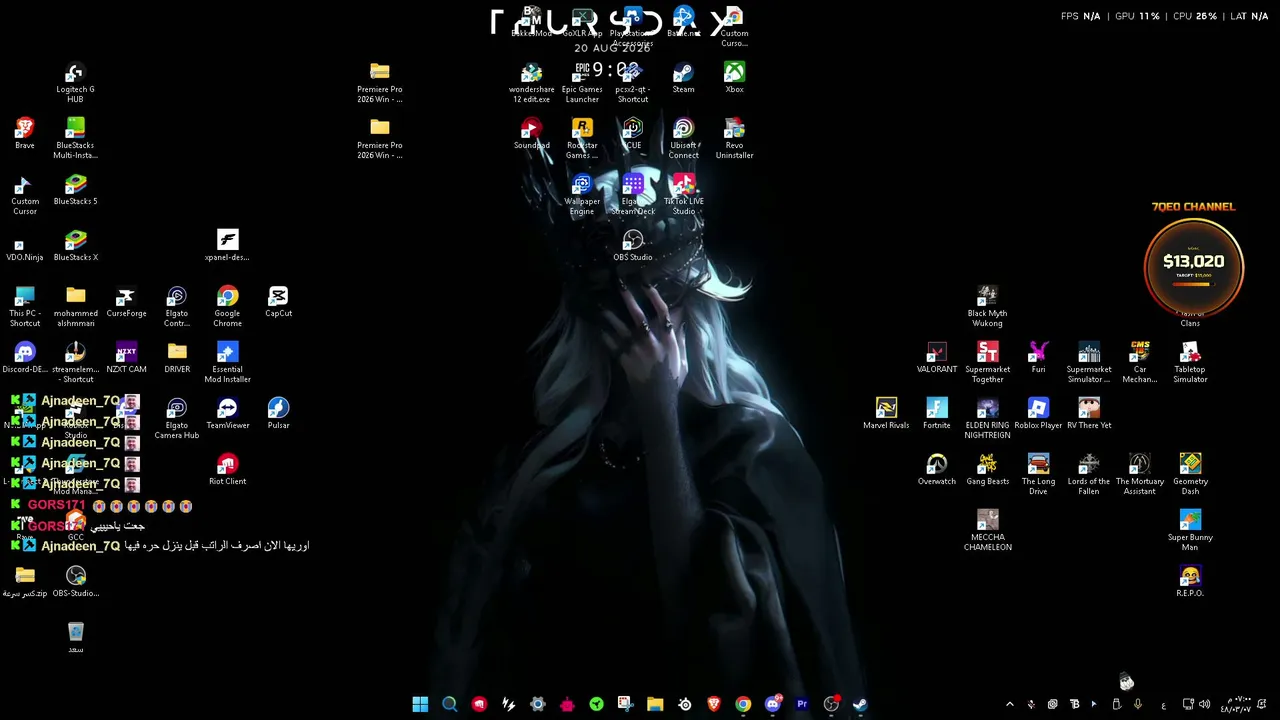1280x720 pixels.
Task: Select the Lords of the Fallen icon
Action: (x=1089, y=475)
